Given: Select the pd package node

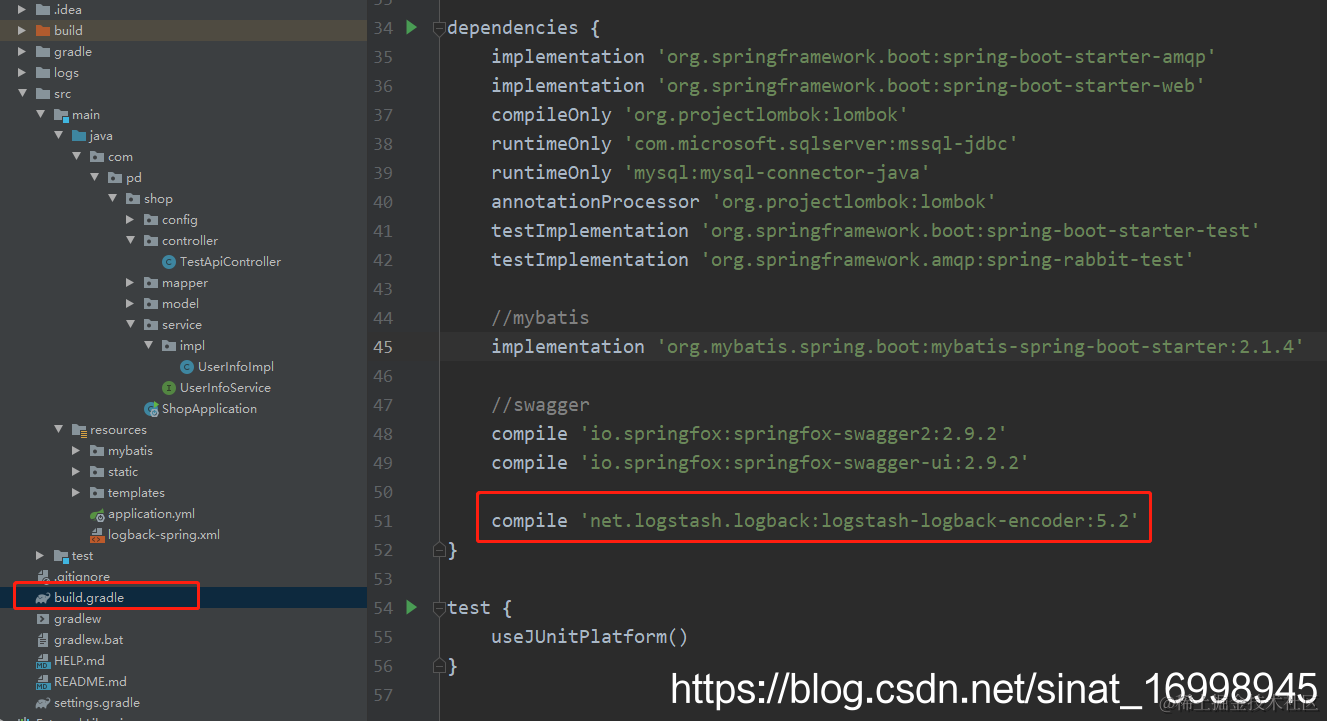Looking at the screenshot, I should pos(134,178).
